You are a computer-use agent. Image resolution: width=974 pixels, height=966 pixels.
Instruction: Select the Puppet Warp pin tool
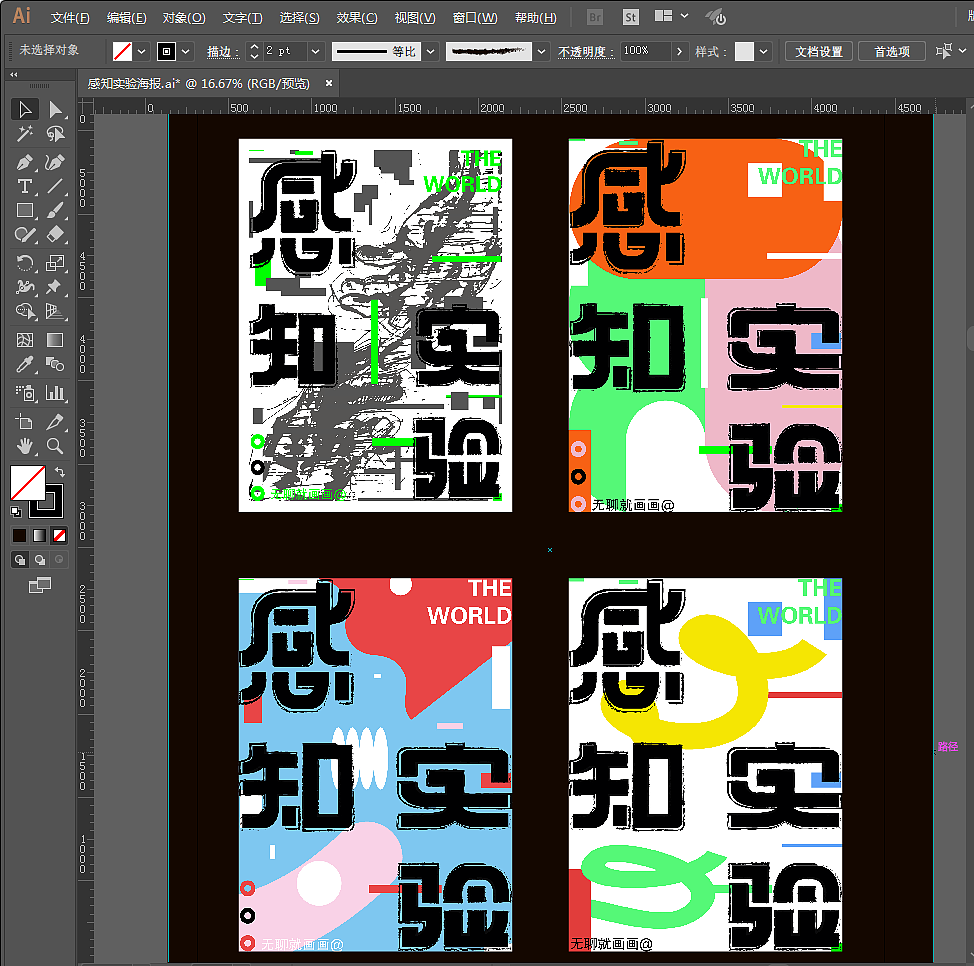[x=55, y=286]
